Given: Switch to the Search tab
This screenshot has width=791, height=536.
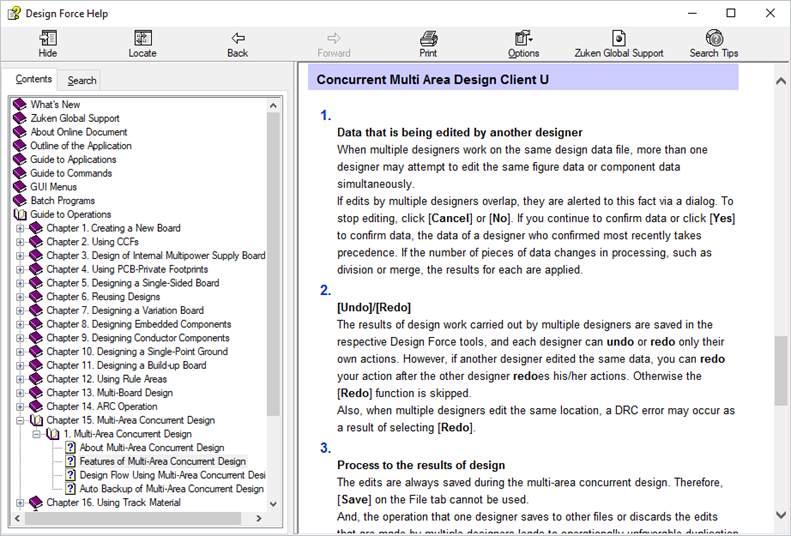Looking at the screenshot, I should (x=82, y=80).
